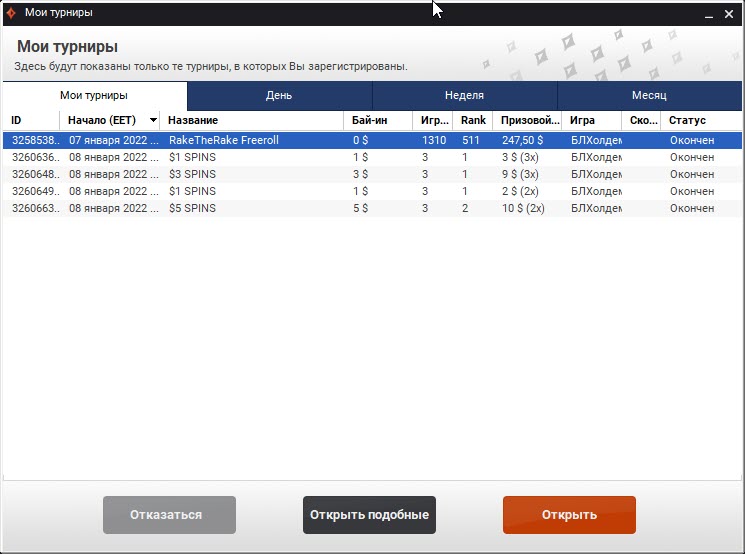745x554 pixels.
Task: Click the orange Открыть button
Action: click(x=569, y=515)
